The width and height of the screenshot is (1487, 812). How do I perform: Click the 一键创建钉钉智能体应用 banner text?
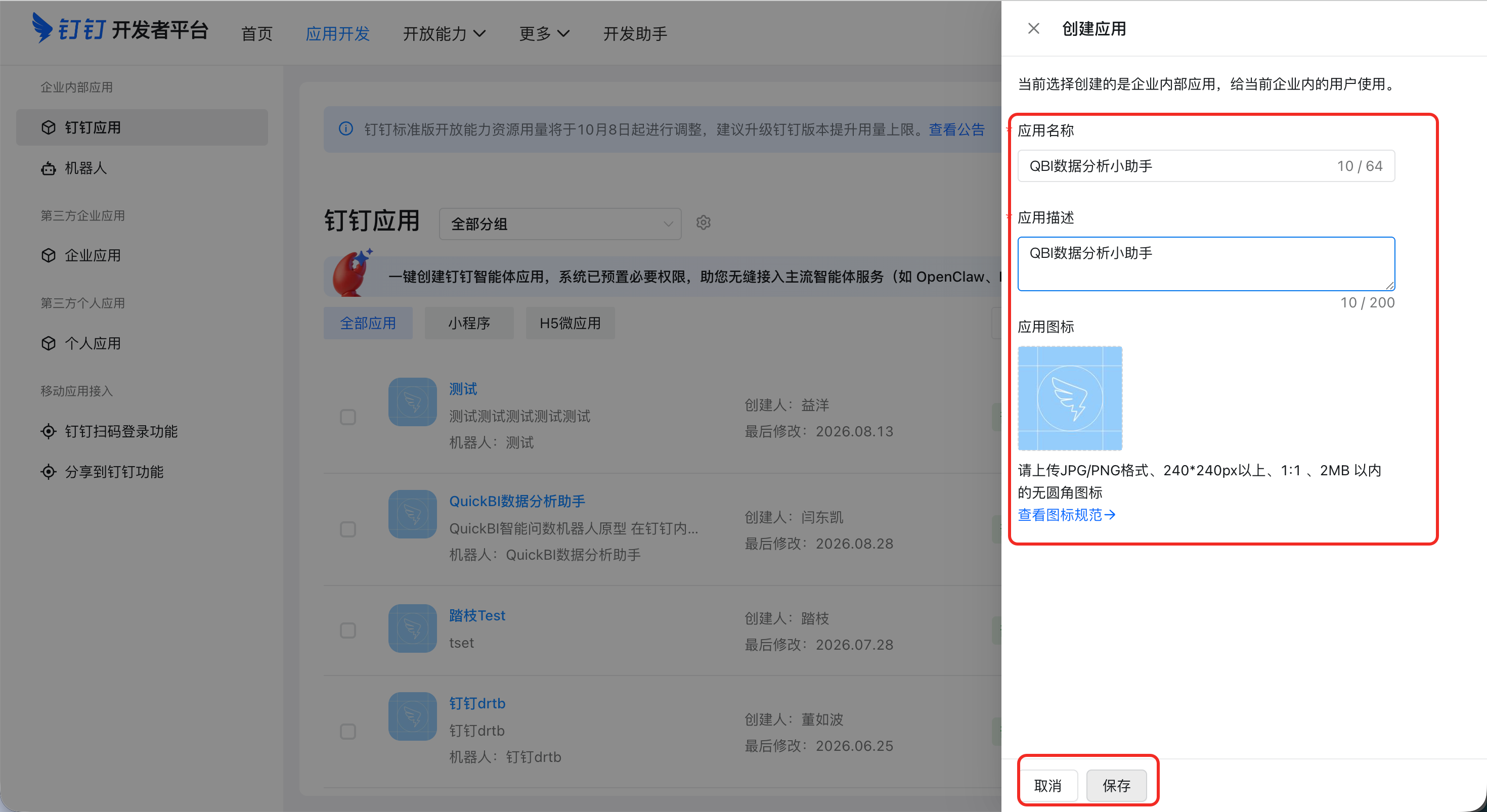click(695, 277)
